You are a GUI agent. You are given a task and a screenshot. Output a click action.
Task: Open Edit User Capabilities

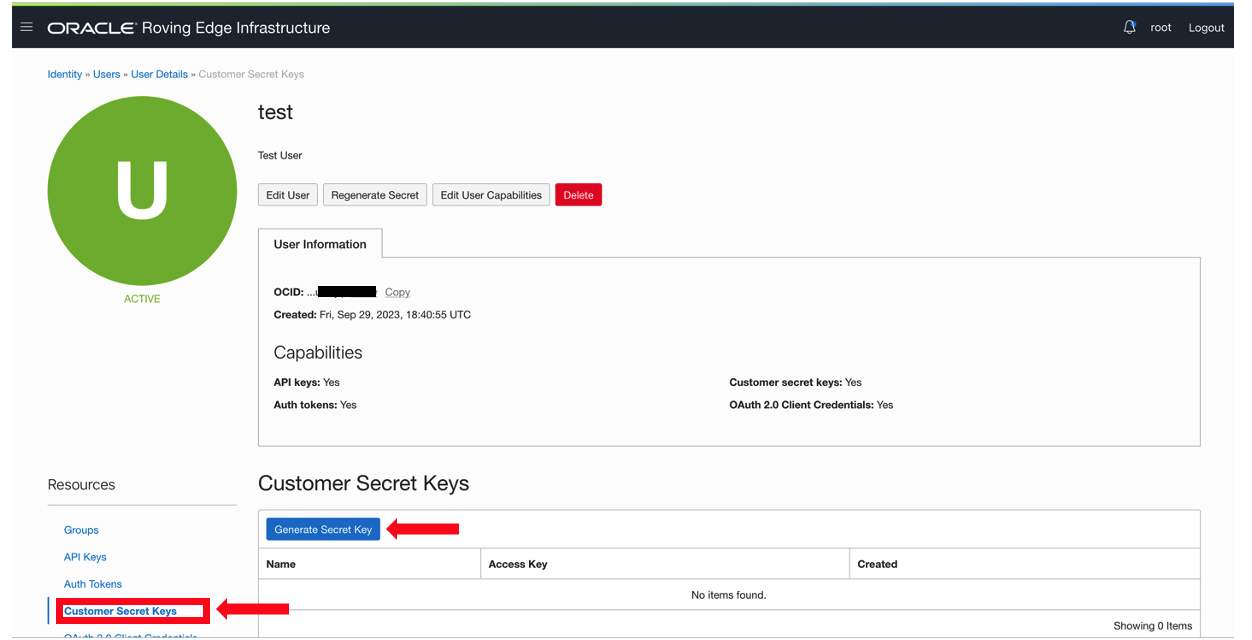[490, 194]
